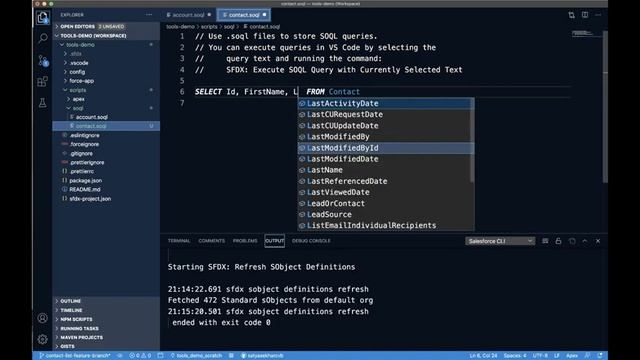Collapse the soql folder
This screenshot has height=360, width=640.
click(106, 108)
